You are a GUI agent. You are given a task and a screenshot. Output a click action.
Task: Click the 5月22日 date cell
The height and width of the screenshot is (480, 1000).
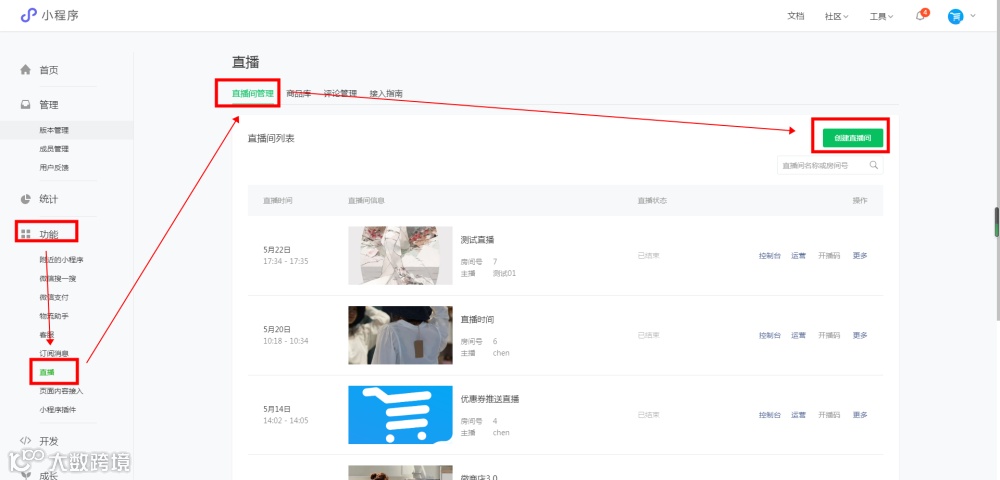pyautogui.click(x=277, y=250)
